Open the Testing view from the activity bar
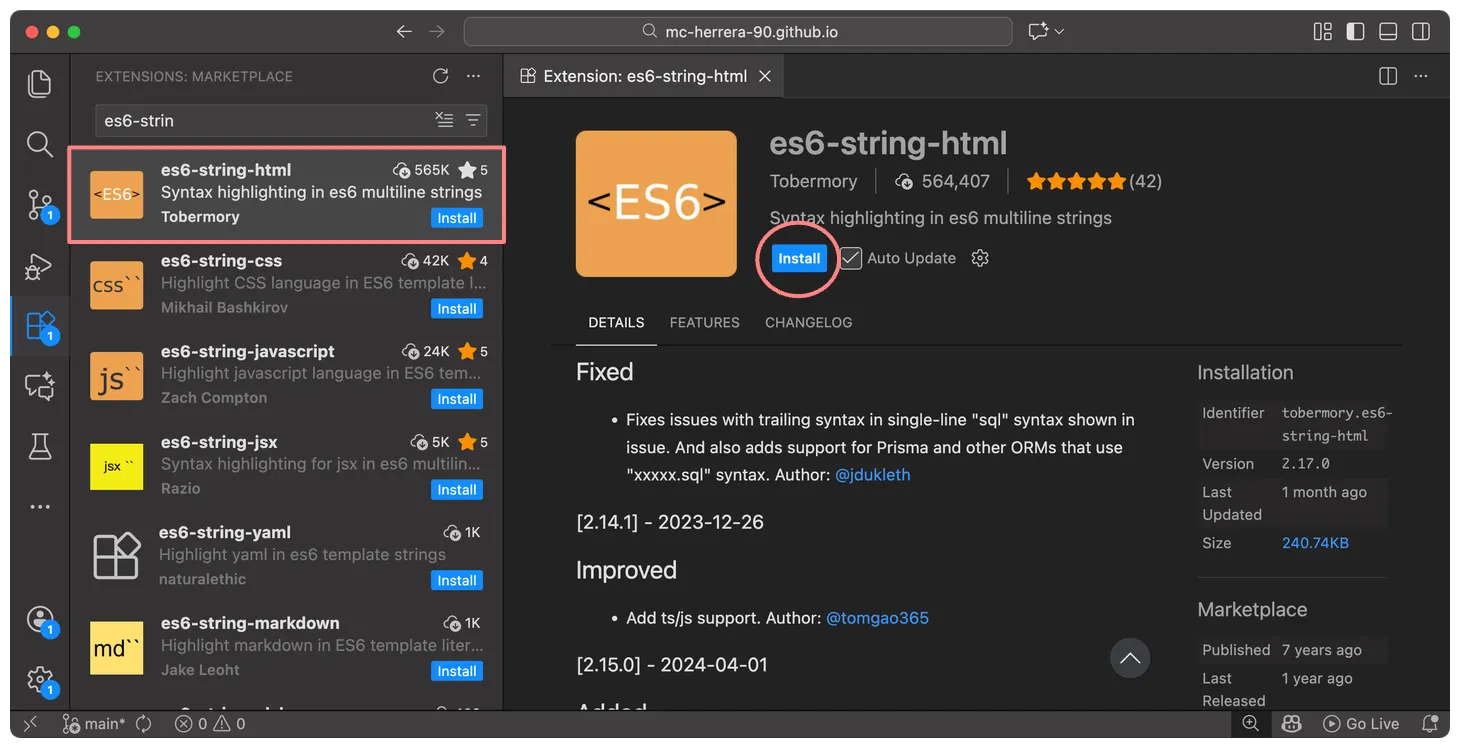Screen dimensions: 1460x748 (x=39, y=446)
